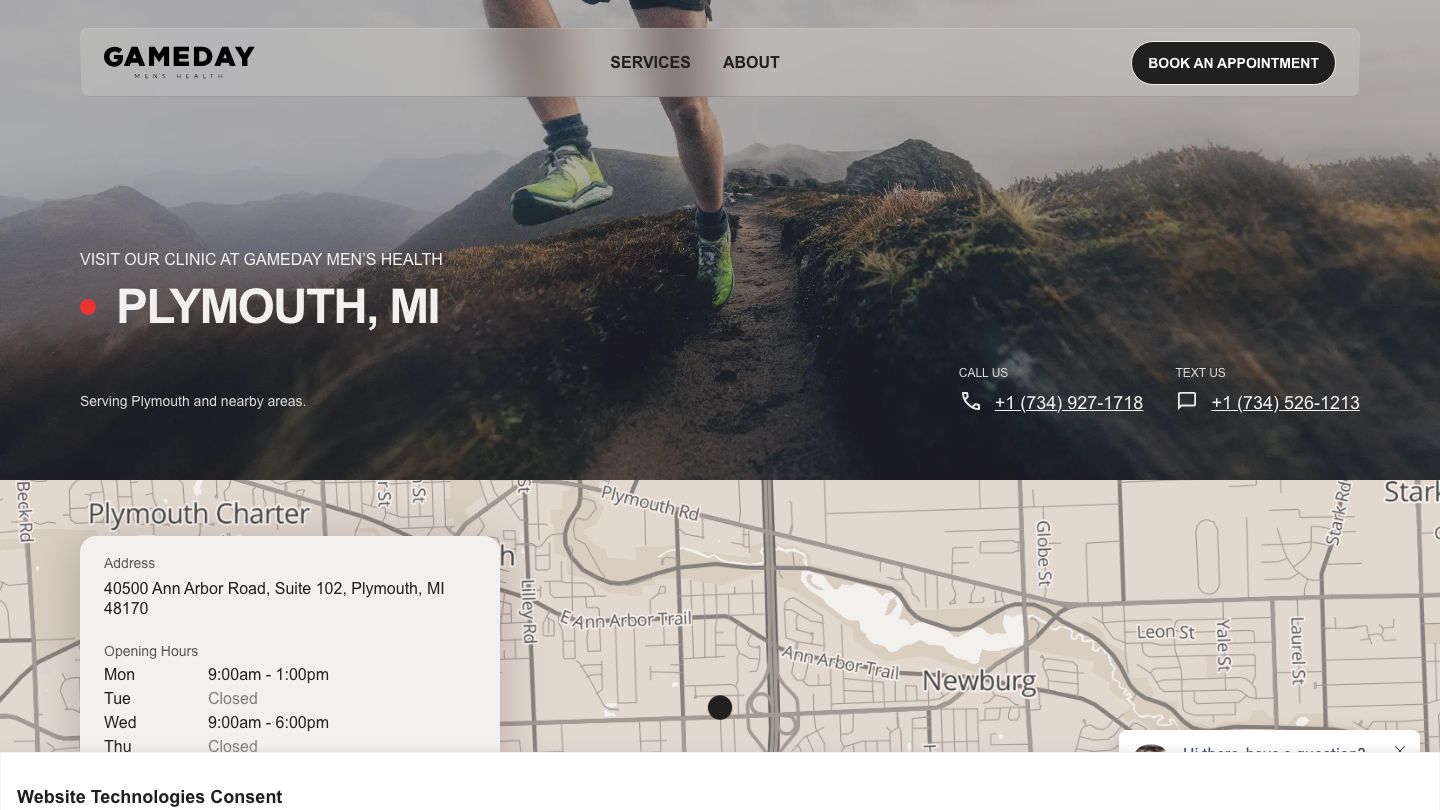The width and height of the screenshot is (1440, 810).
Task: Open the Services menu
Action: coord(650,62)
